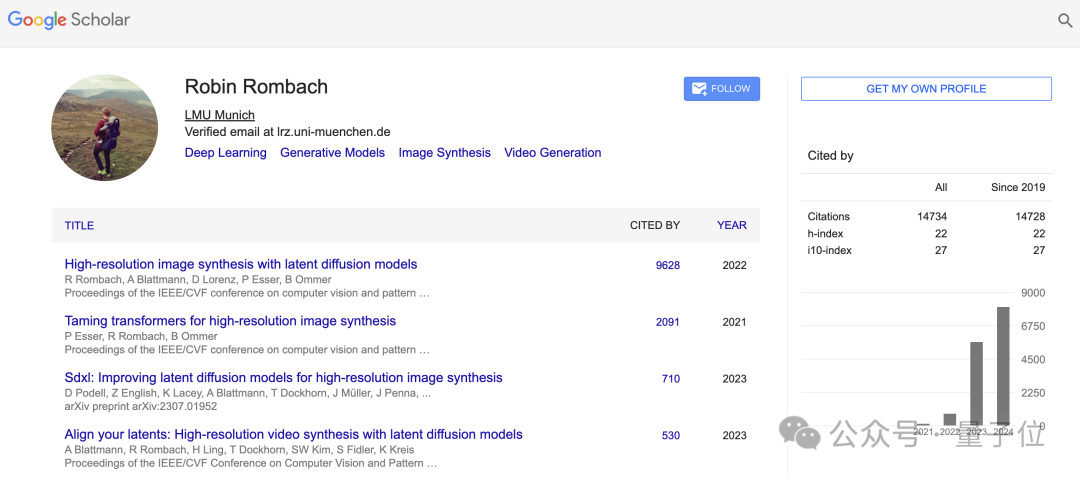
Task: View the 9628 citations link
Action: pyautogui.click(x=667, y=265)
